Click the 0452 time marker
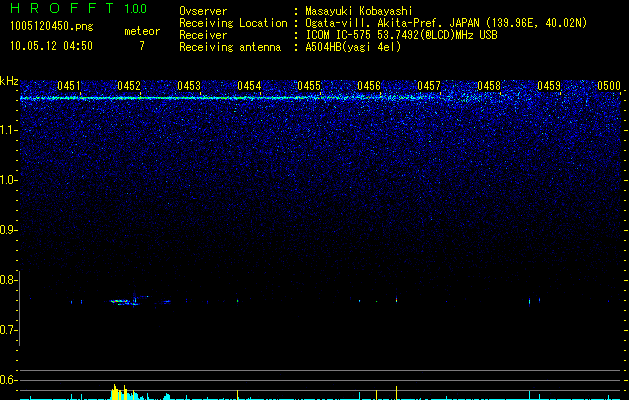 [x=129, y=85]
